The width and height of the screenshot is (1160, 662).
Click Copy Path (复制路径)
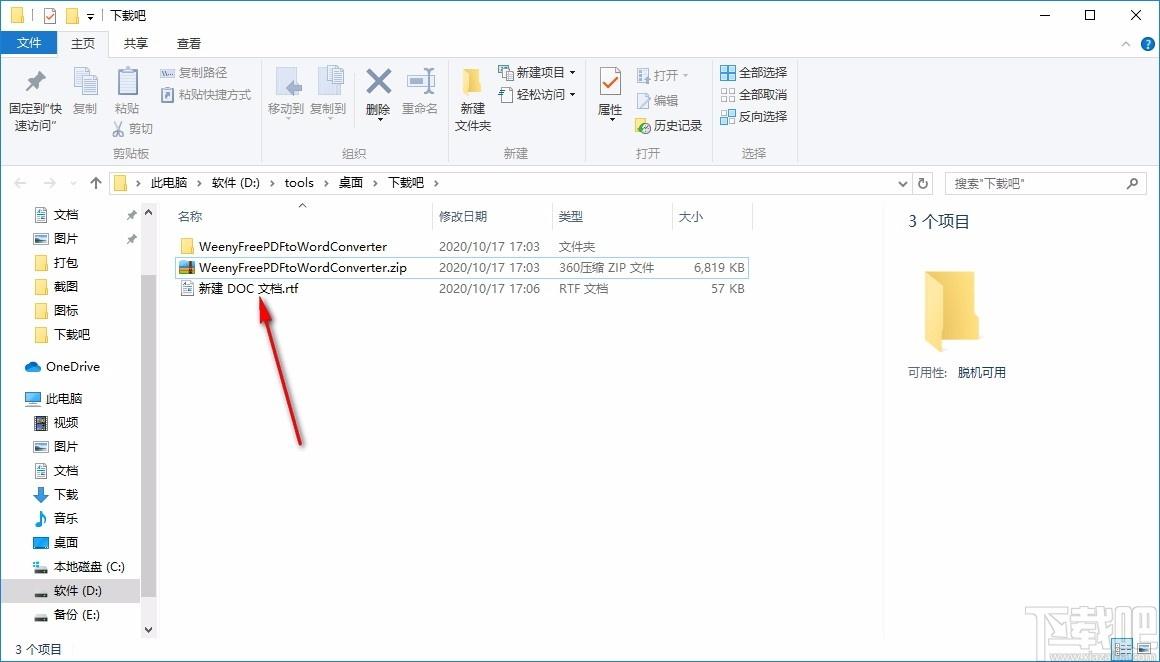194,72
